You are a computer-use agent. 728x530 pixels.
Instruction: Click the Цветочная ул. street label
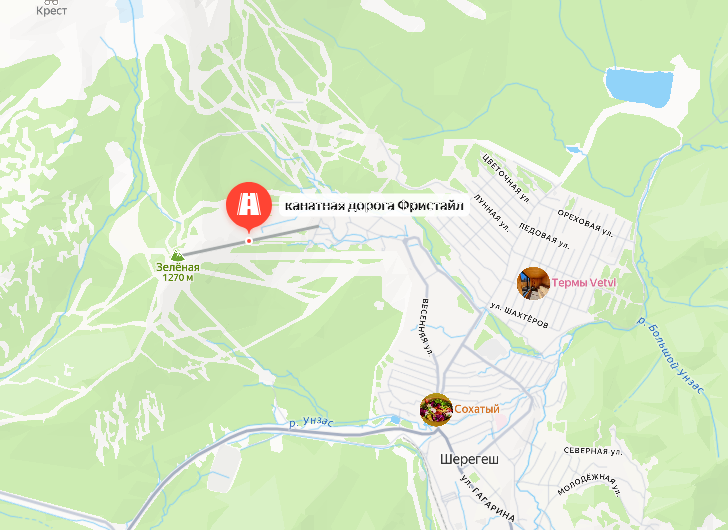[x=505, y=178]
